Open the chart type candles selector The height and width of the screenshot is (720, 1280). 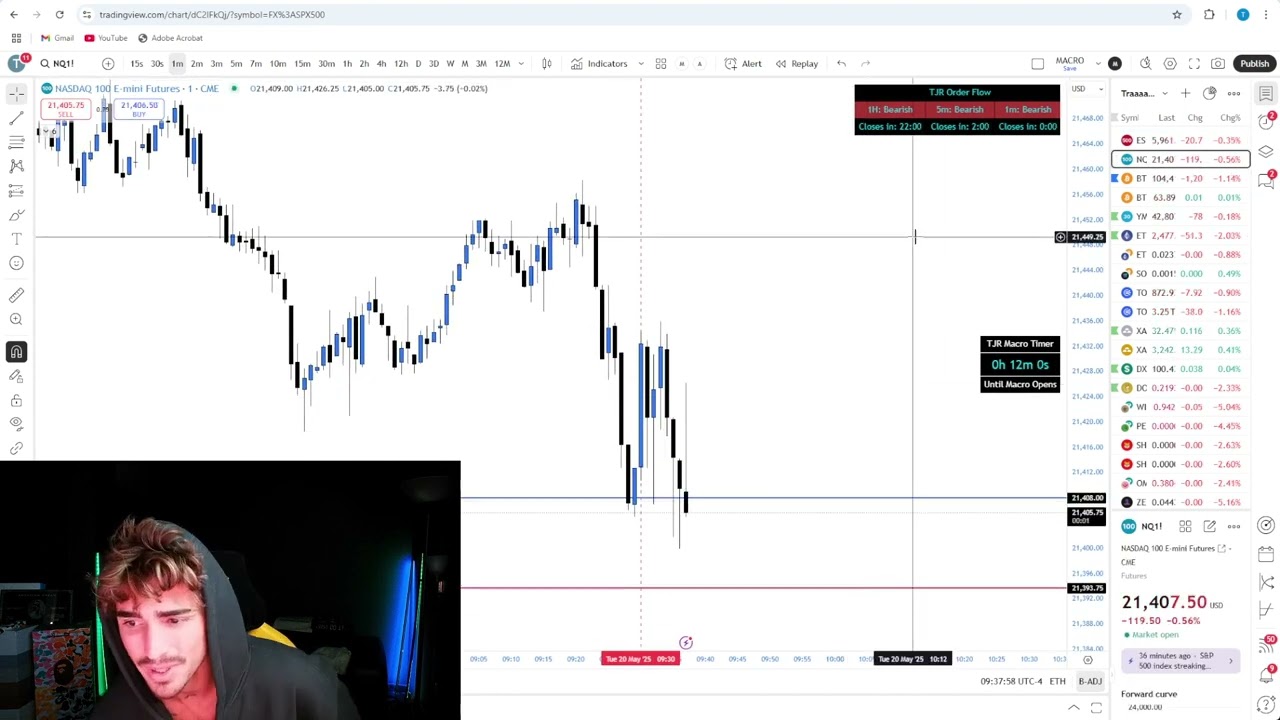546,64
